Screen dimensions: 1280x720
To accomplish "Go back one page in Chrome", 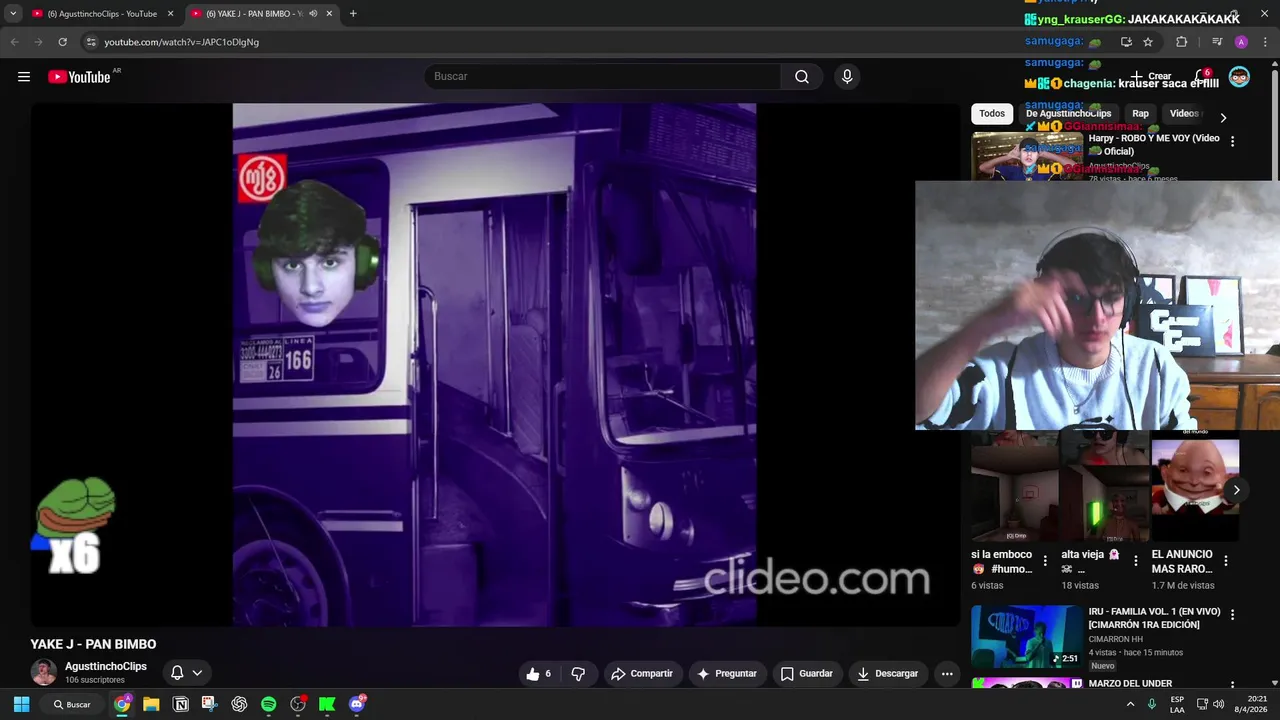I will tap(14, 42).
